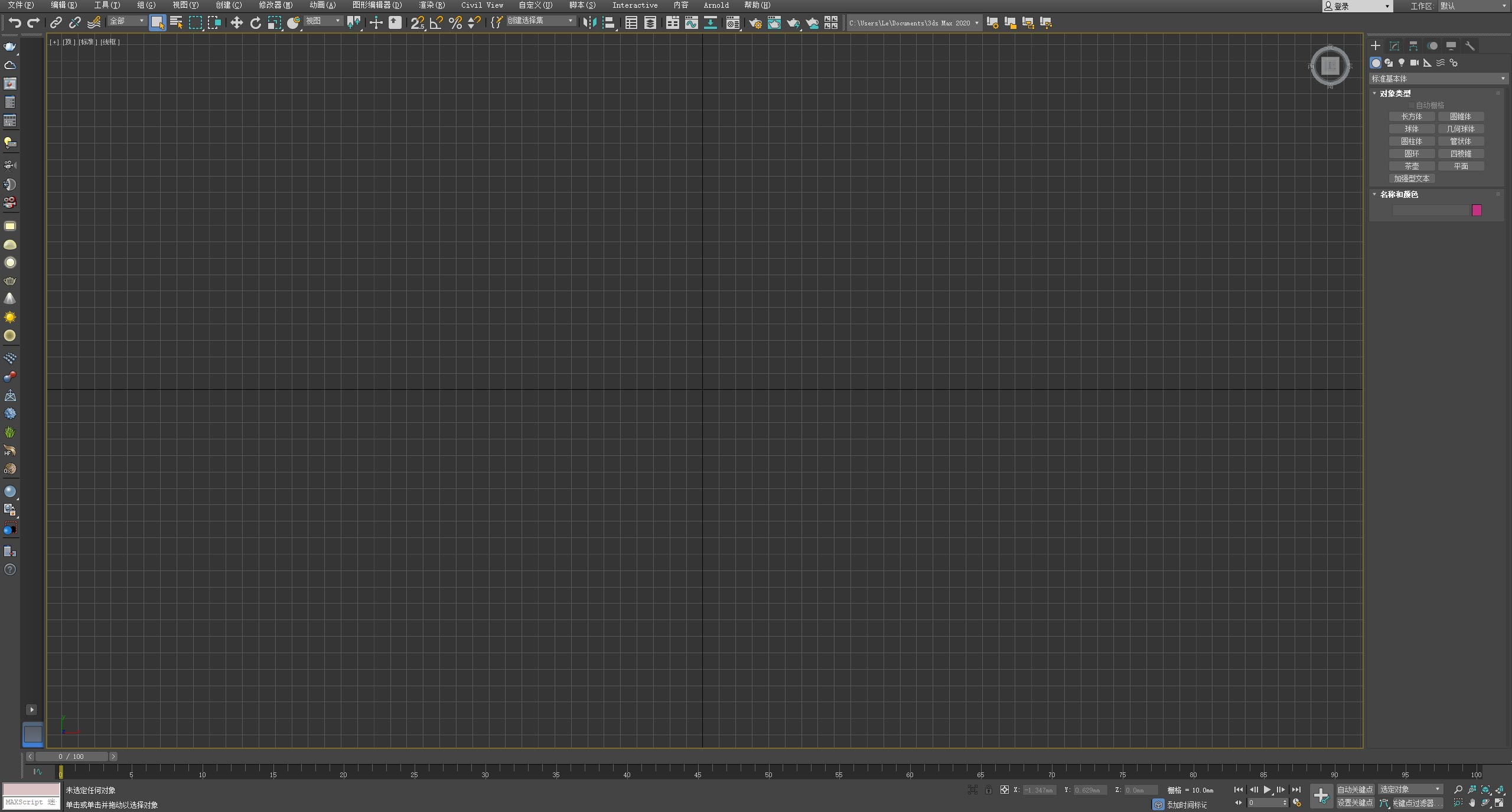
Task: Toggle Auto Key (自动关键点) mode
Action: click(1355, 790)
